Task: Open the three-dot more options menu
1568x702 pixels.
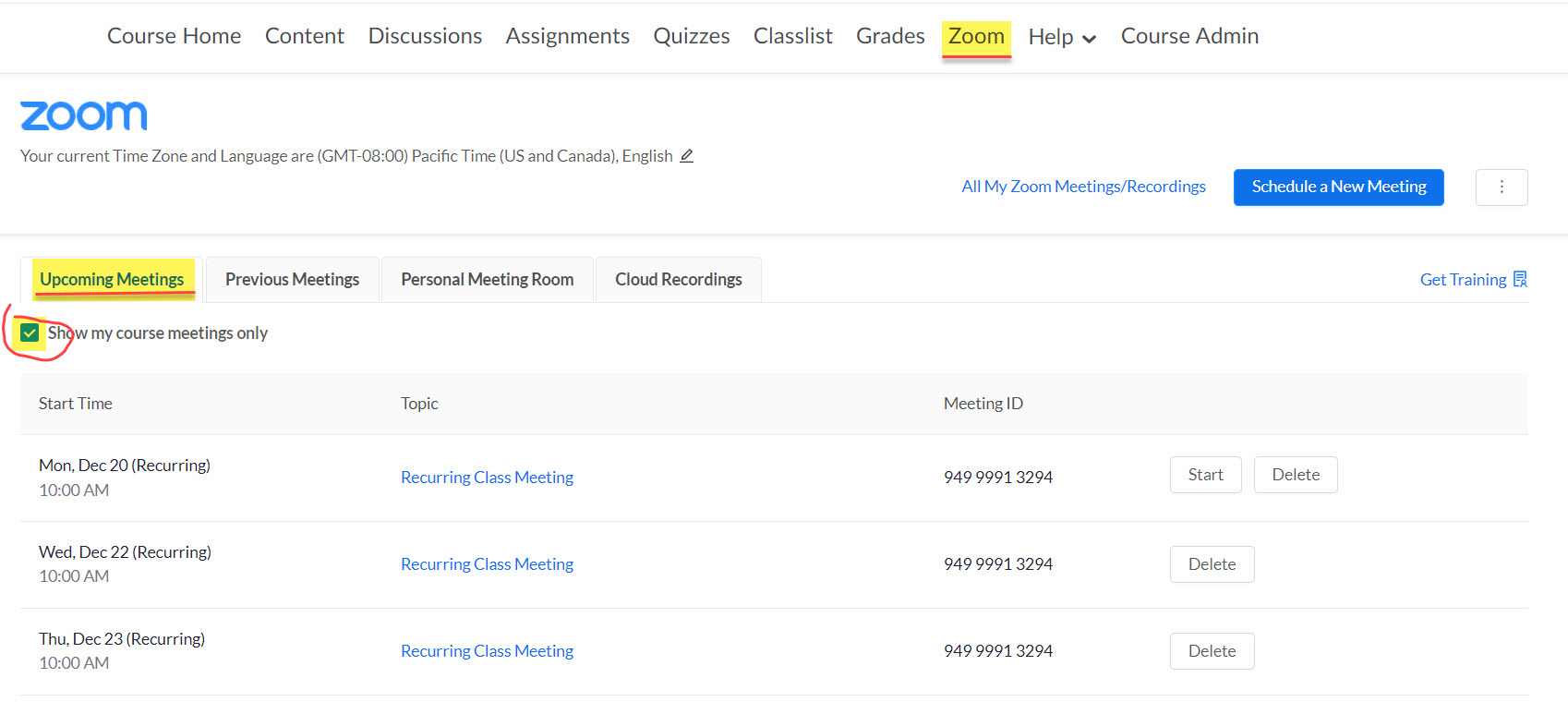Action: 1502,187
